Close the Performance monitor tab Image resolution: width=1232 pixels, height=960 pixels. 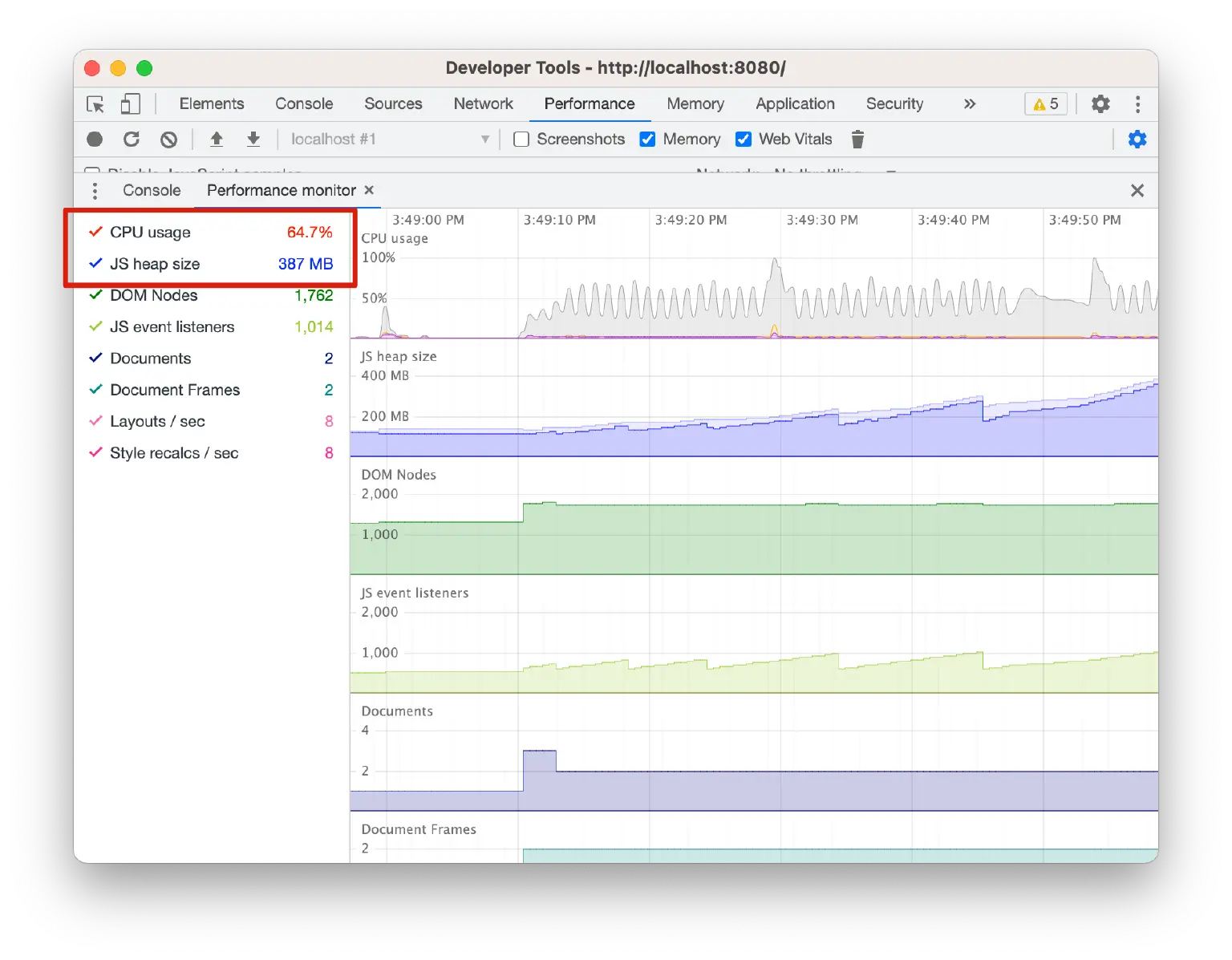click(x=369, y=190)
